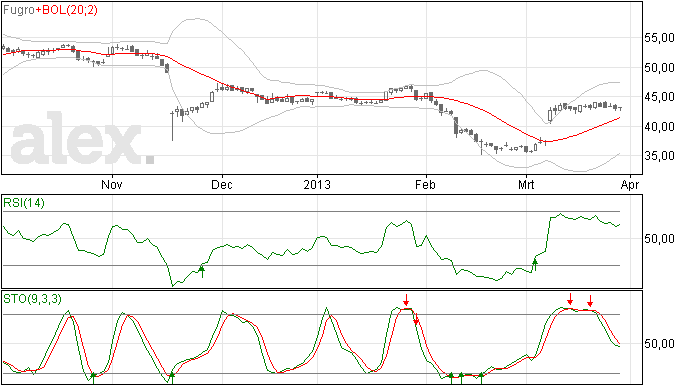Screen dimensions: 690x387
Task: Click the Mrt label on time axis
Action: pos(526,184)
